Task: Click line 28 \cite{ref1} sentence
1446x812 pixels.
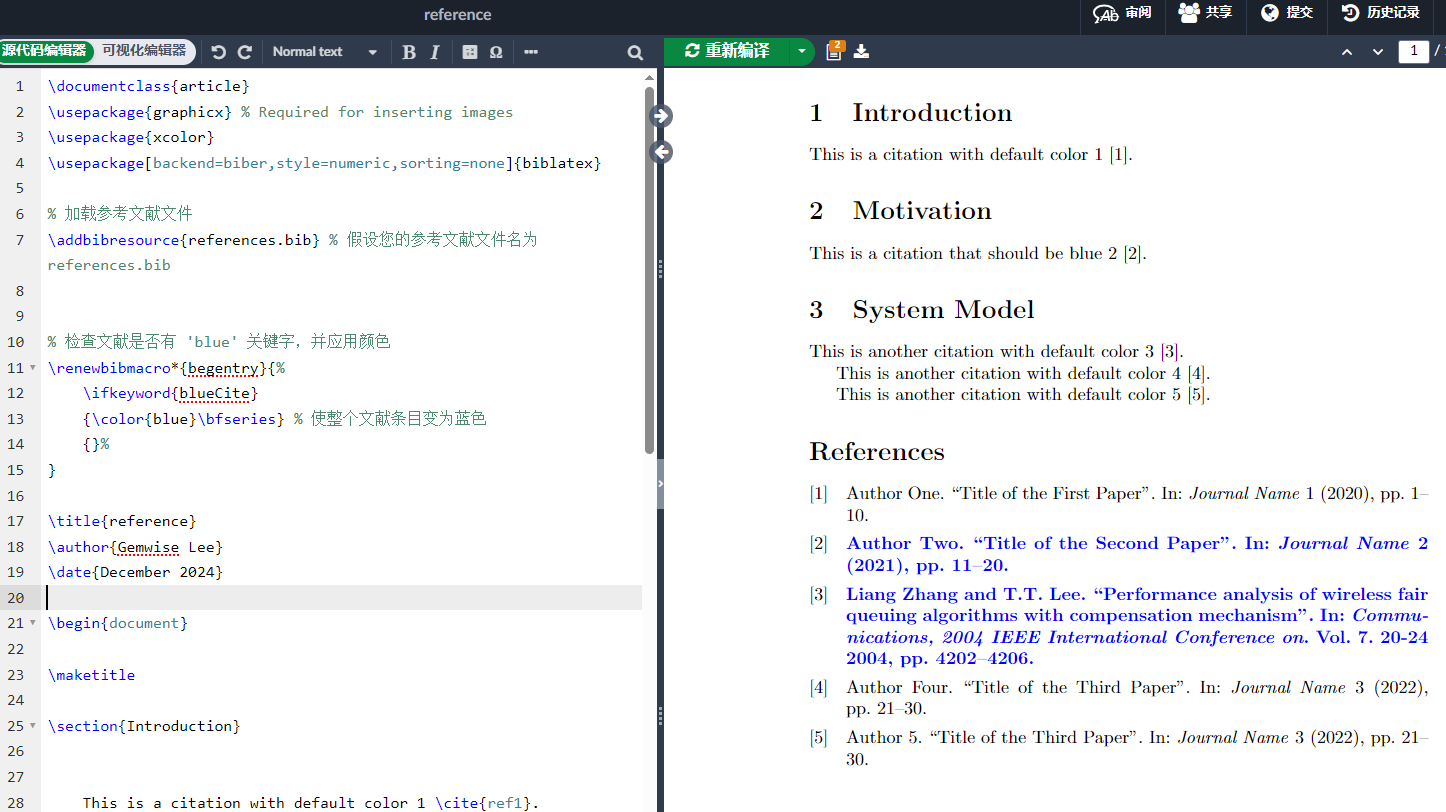Action: [x=311, y=803]
